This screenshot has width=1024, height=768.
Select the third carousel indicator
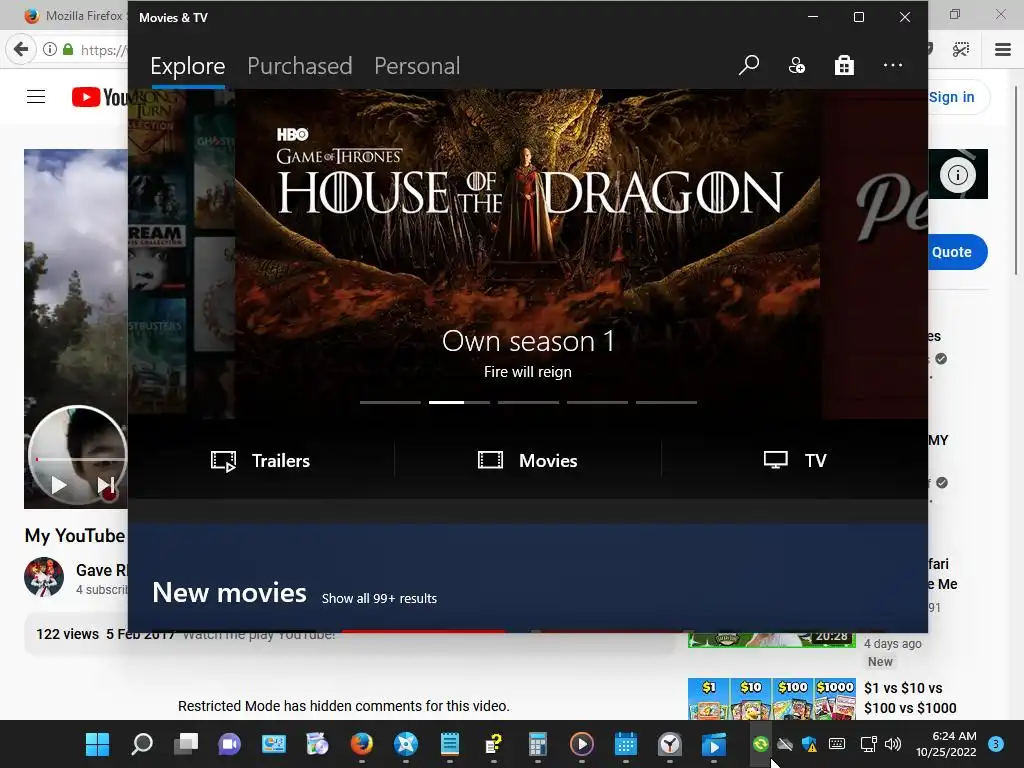pos(528,402)
